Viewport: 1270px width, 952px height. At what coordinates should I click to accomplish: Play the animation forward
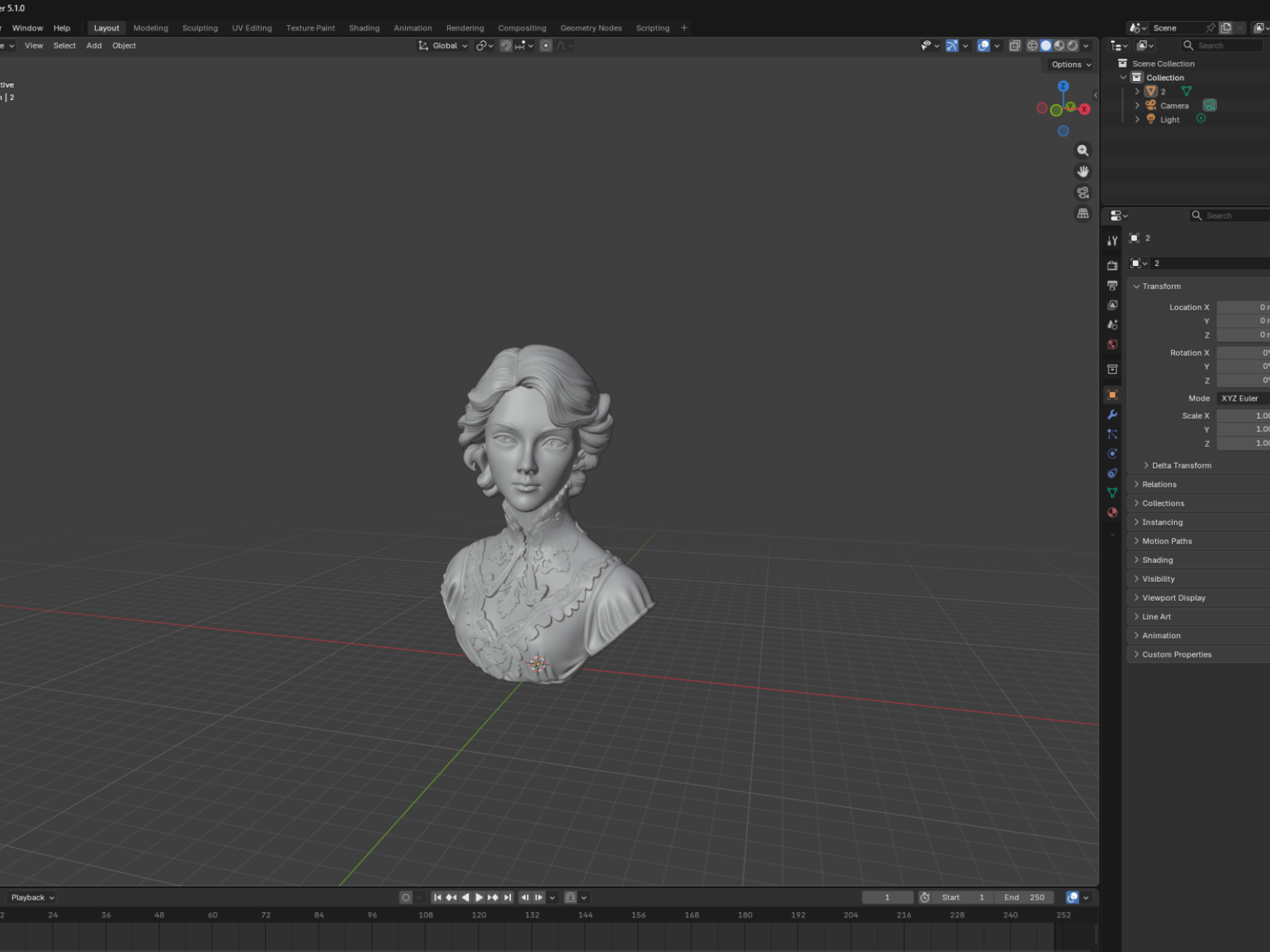point(479,897)
